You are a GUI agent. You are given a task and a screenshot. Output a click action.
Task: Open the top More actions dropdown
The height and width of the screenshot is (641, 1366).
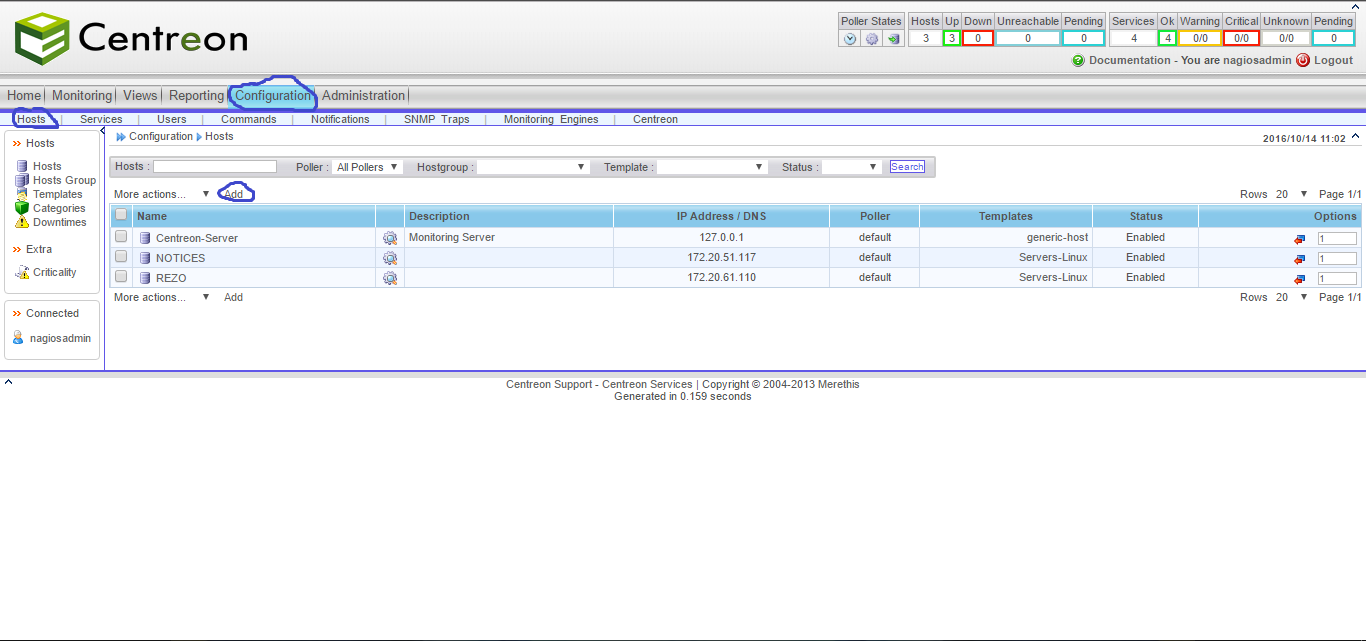point(162,194)
